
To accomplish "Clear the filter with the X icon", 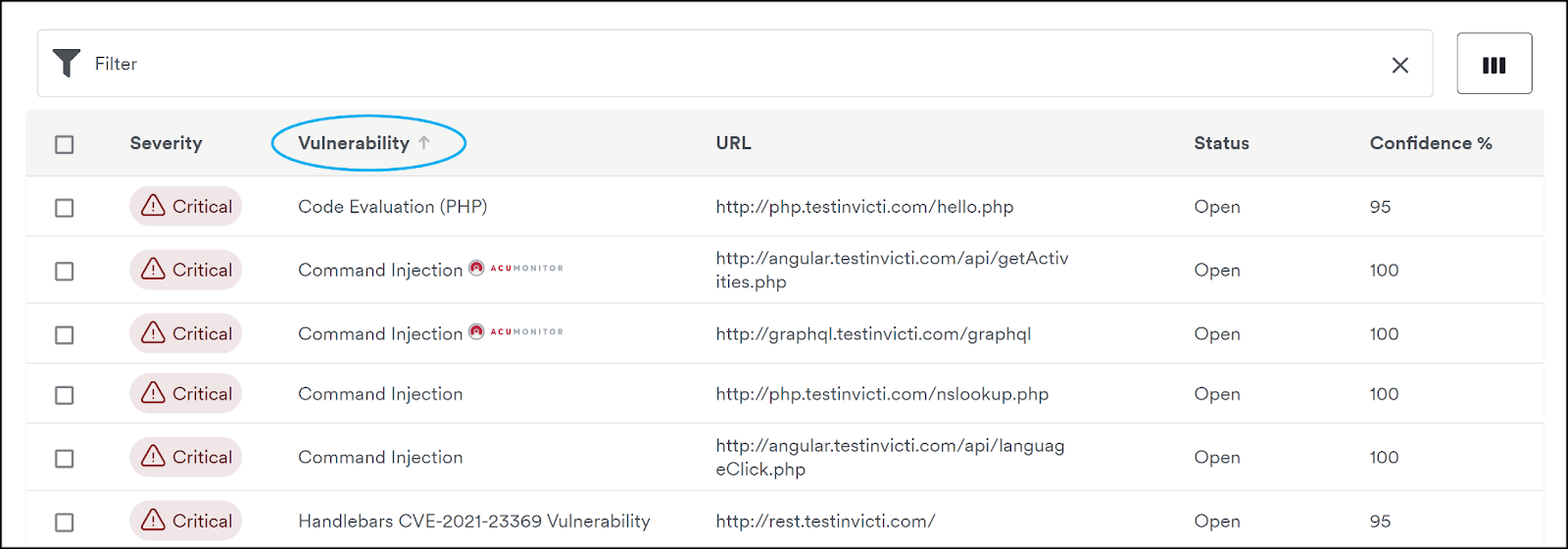I will [1400, 65].
